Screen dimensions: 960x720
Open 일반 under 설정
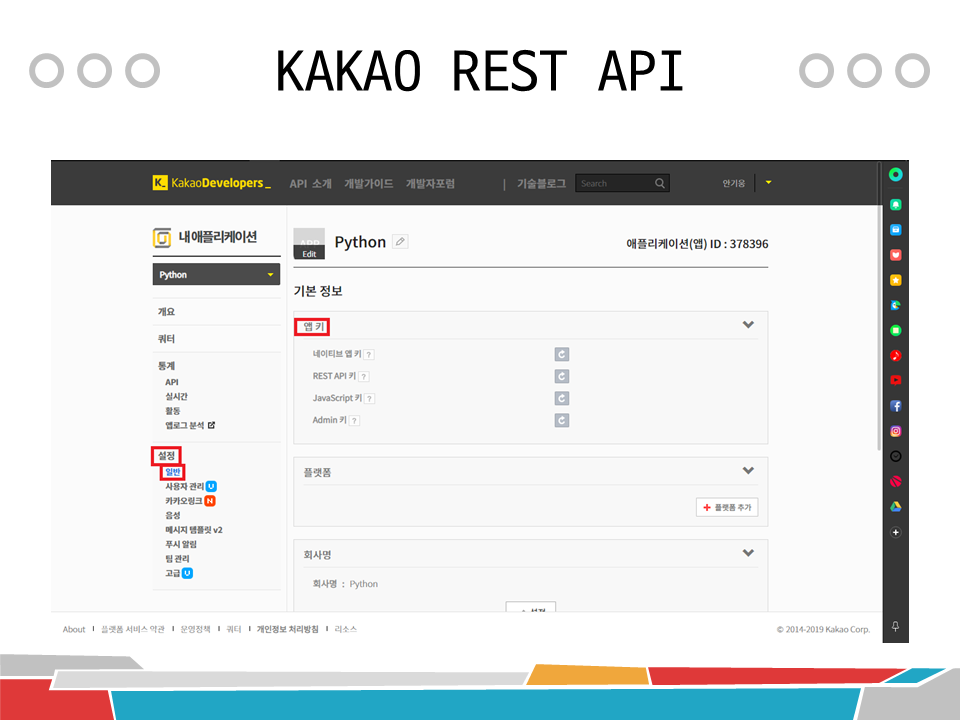click(x=173, y=472)
